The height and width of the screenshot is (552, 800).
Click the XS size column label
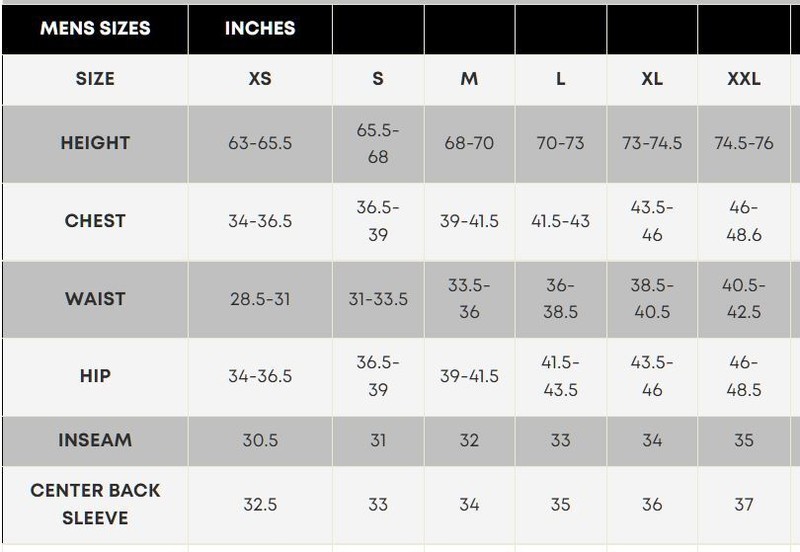pyautogui.click(x=260, y=79)
